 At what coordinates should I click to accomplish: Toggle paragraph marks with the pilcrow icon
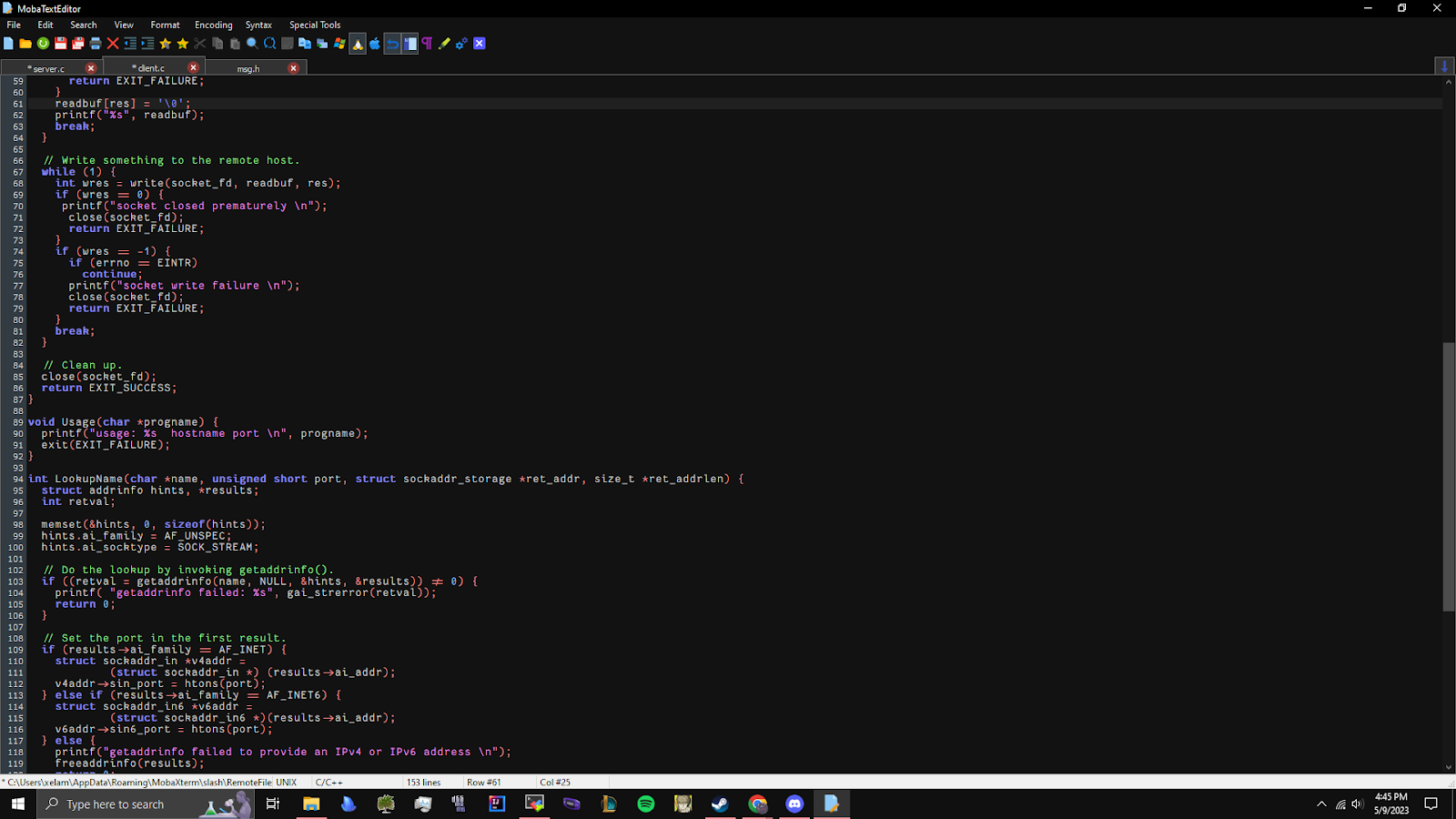point(426,43)
